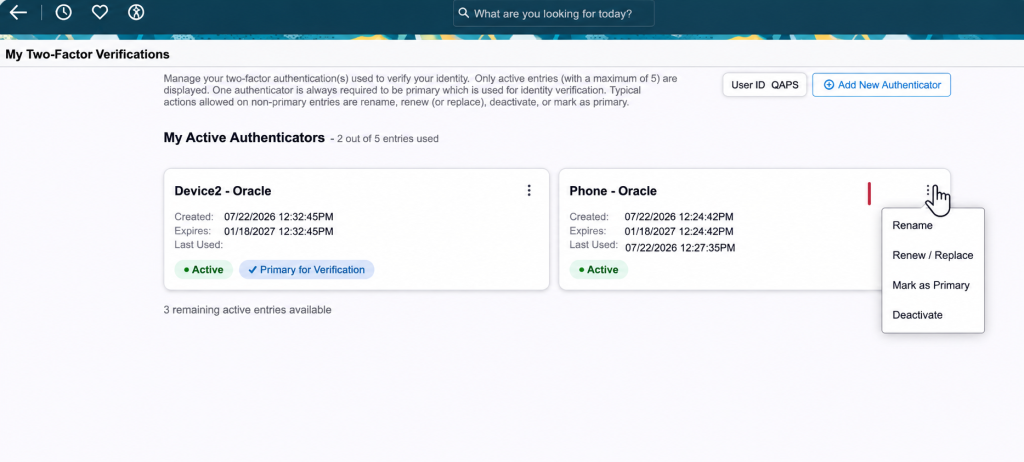Click Device2 expiry 01/18/2027 12:32:45PM
The height and width of the screenshot is (462, 1024).
coord(279,231)
